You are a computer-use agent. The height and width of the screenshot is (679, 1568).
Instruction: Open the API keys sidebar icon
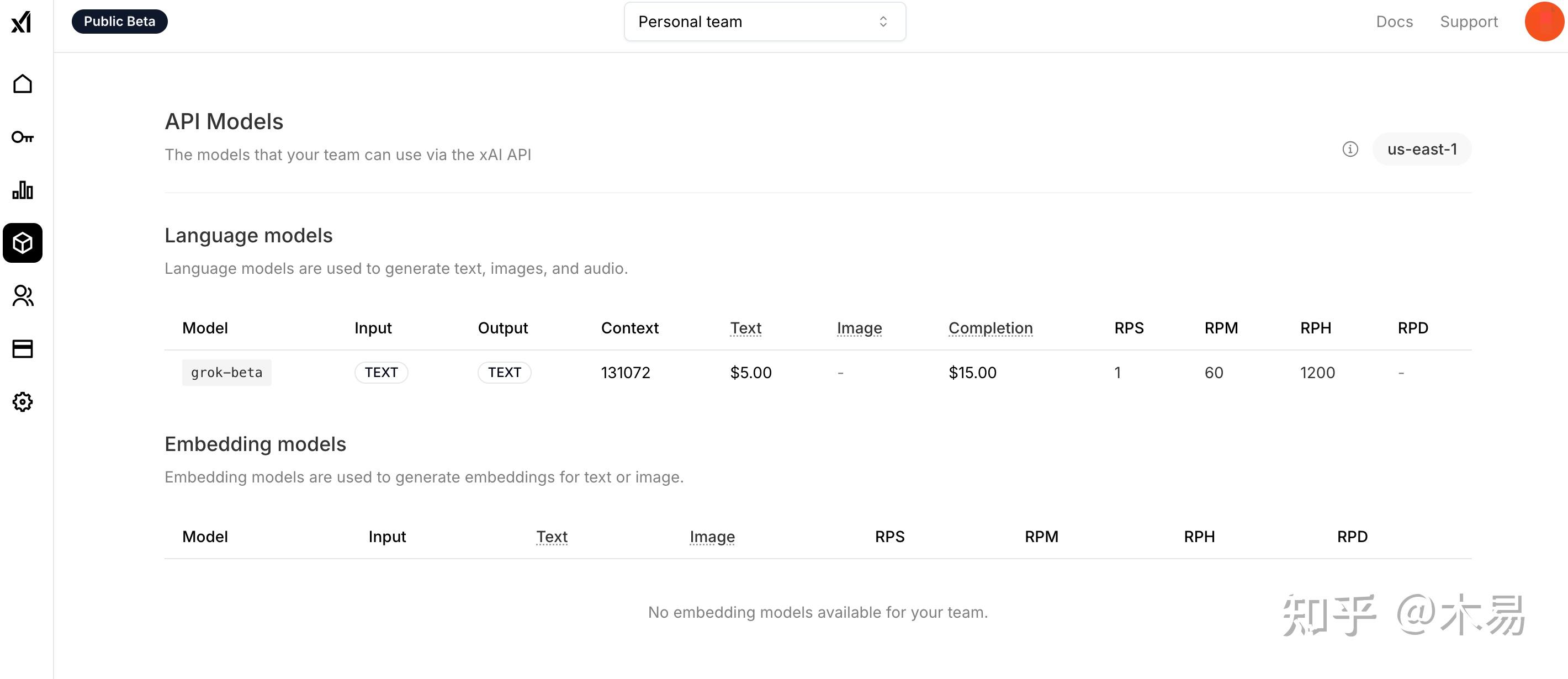coord(23,137)
